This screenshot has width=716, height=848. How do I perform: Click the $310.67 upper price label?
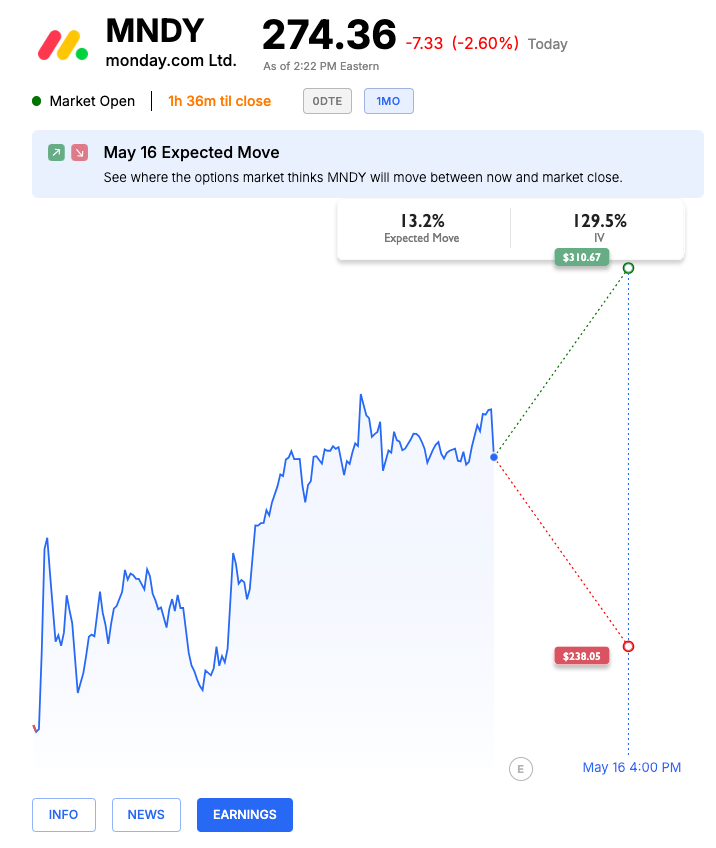pos(581,257)
